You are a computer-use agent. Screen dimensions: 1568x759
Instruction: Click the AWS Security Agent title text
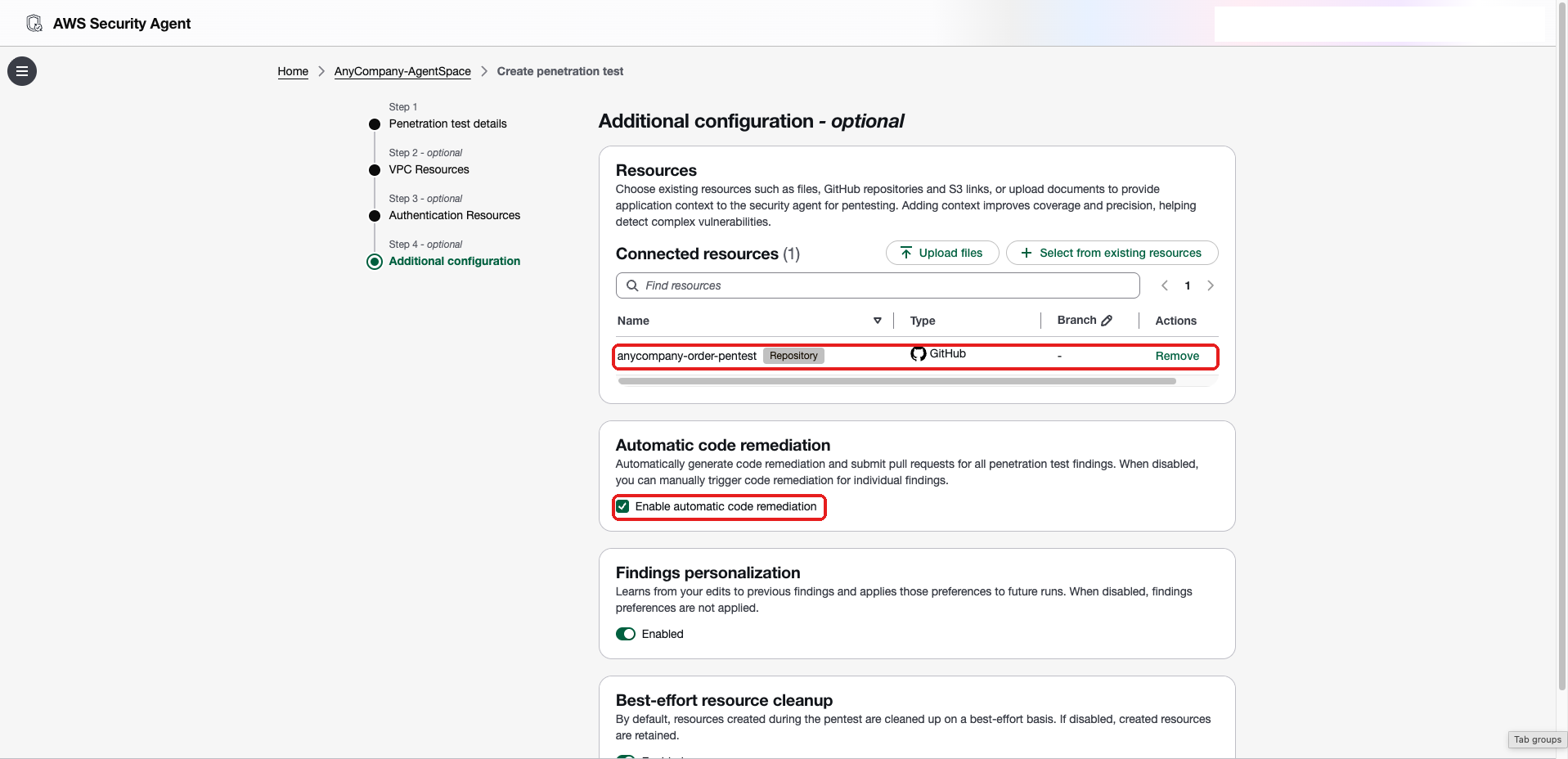click(122, 24)
